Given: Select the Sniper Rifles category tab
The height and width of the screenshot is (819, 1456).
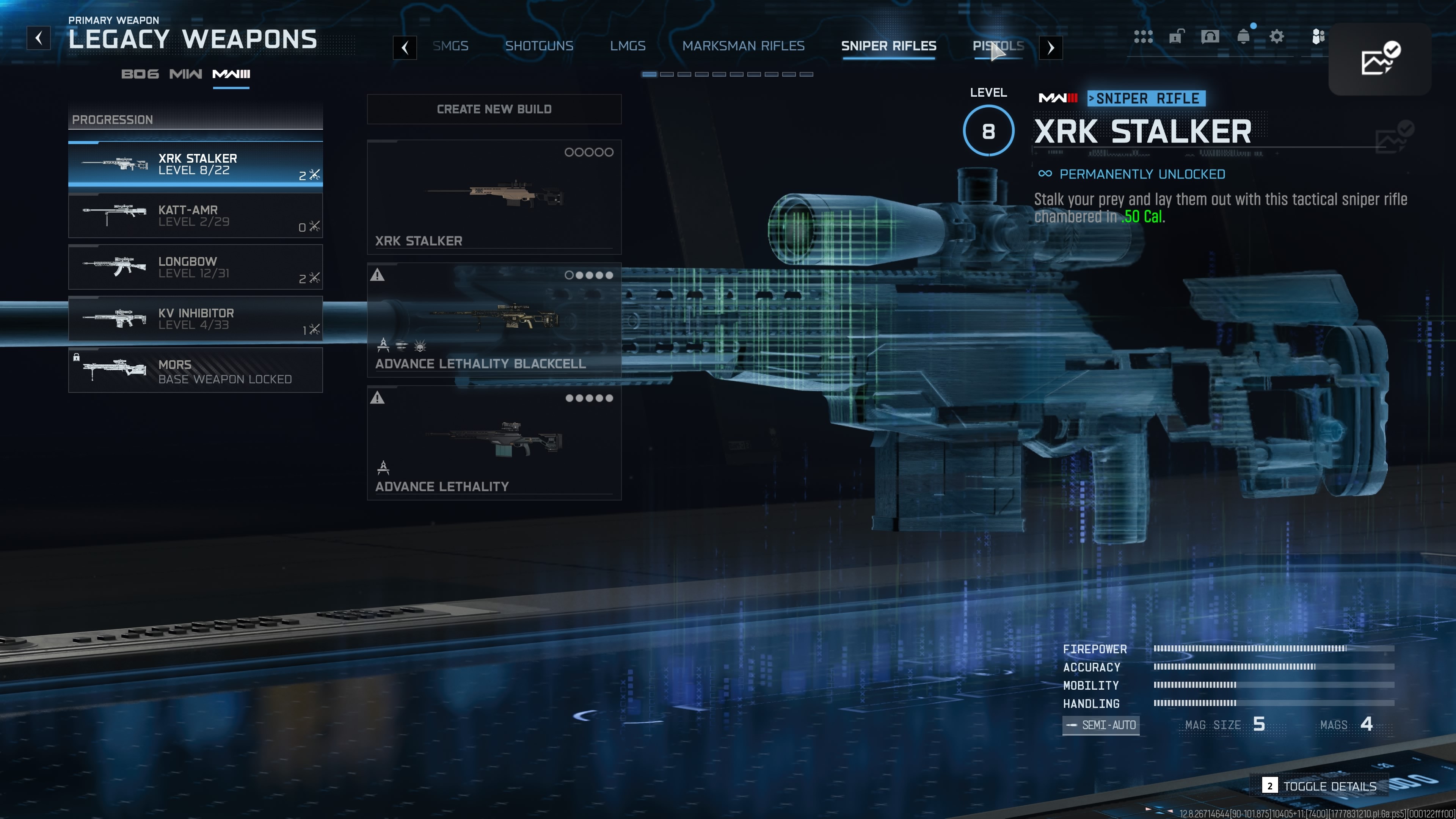Looking at the screenshot, I should pos(888,46).
